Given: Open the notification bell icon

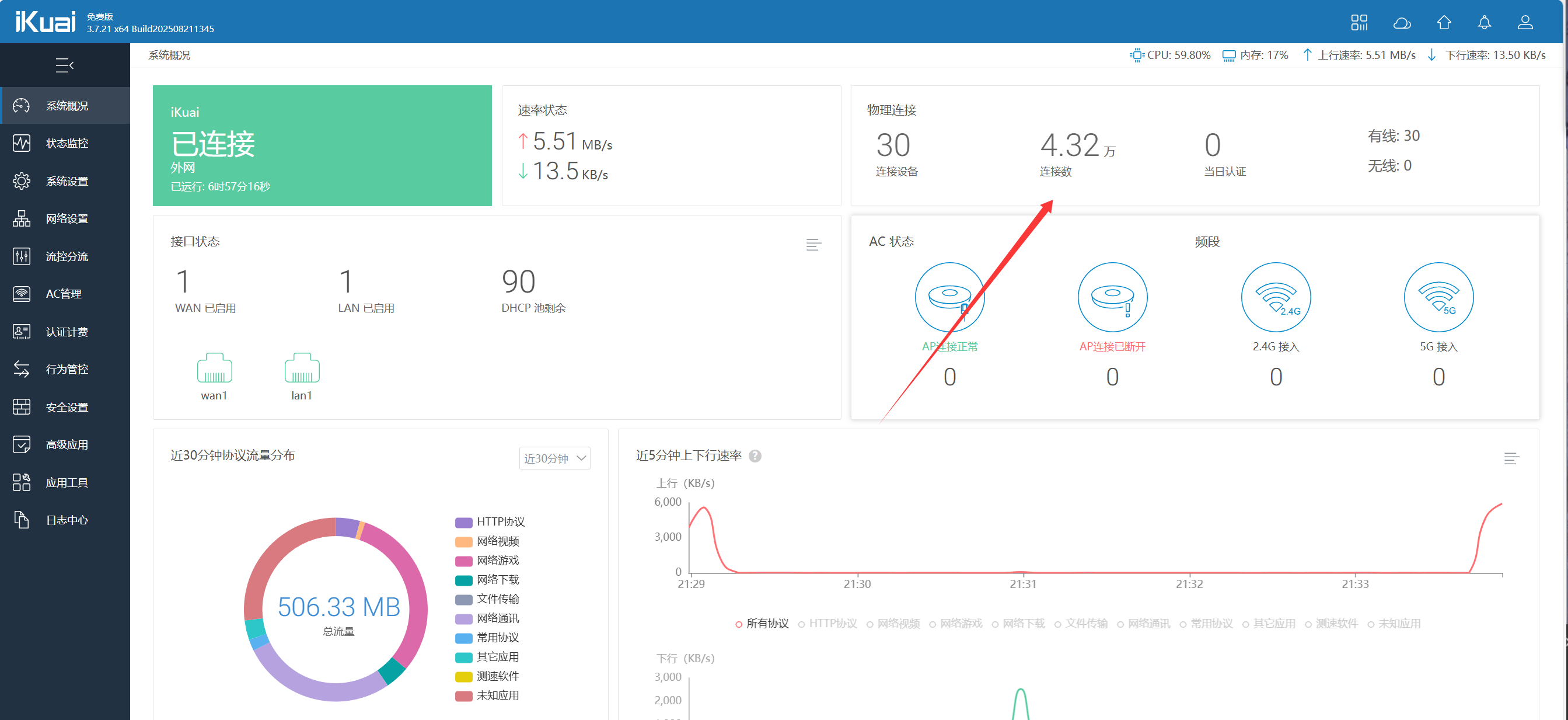Looking at the screenshot, I should (1484, 23).
